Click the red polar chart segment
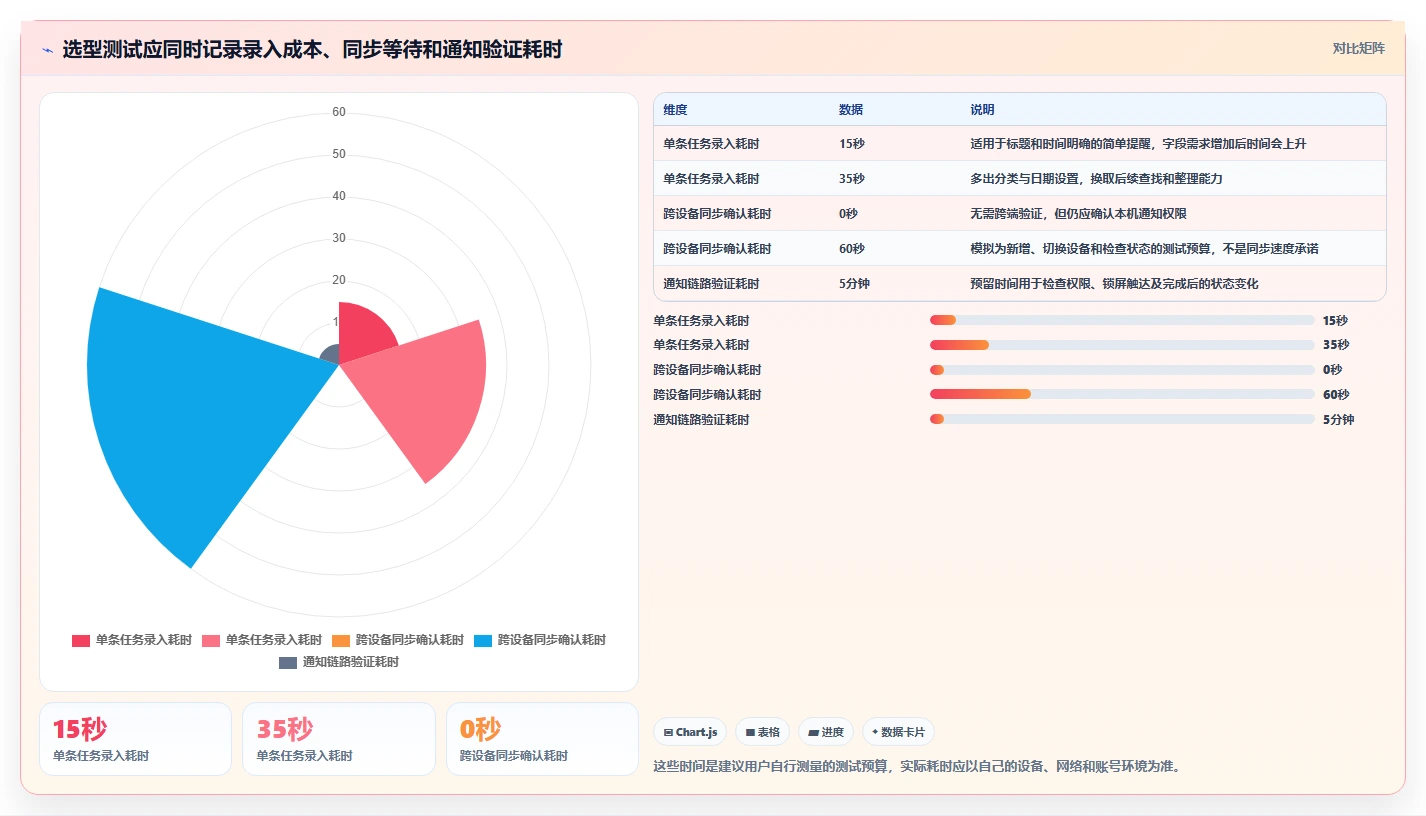1426x816 pixels. click(365, 333)
